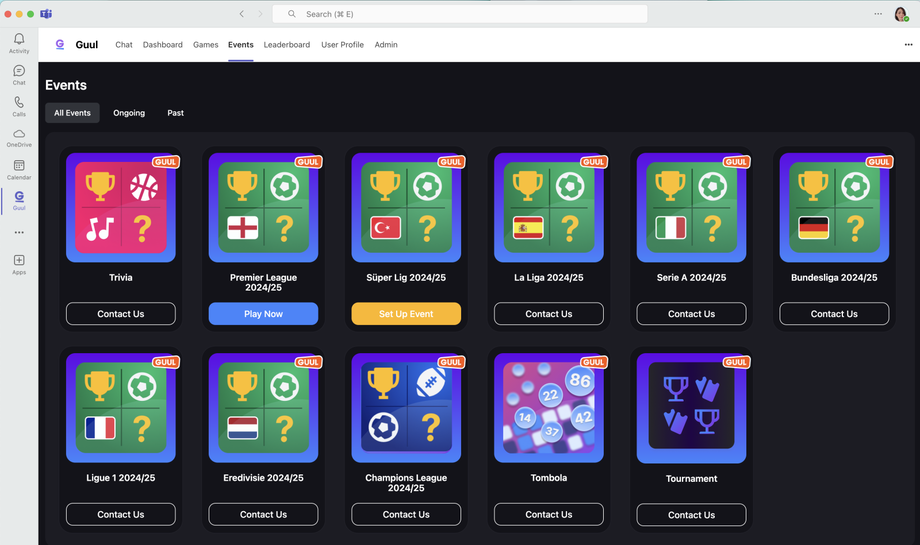The height and width of the screenshot is (545, 920).
Task: Open OneDrive from the sidebar
Action: [19, 138]
